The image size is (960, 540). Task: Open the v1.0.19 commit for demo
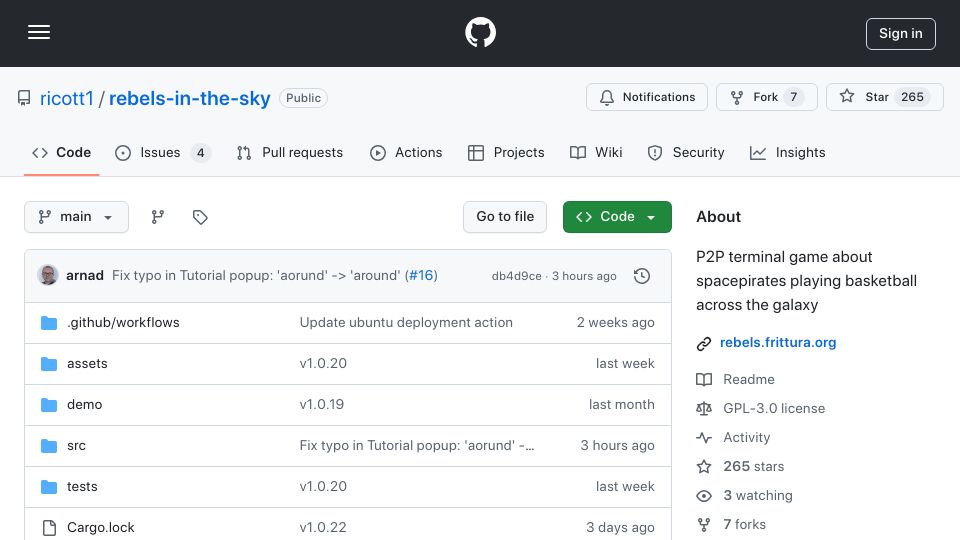322,405
